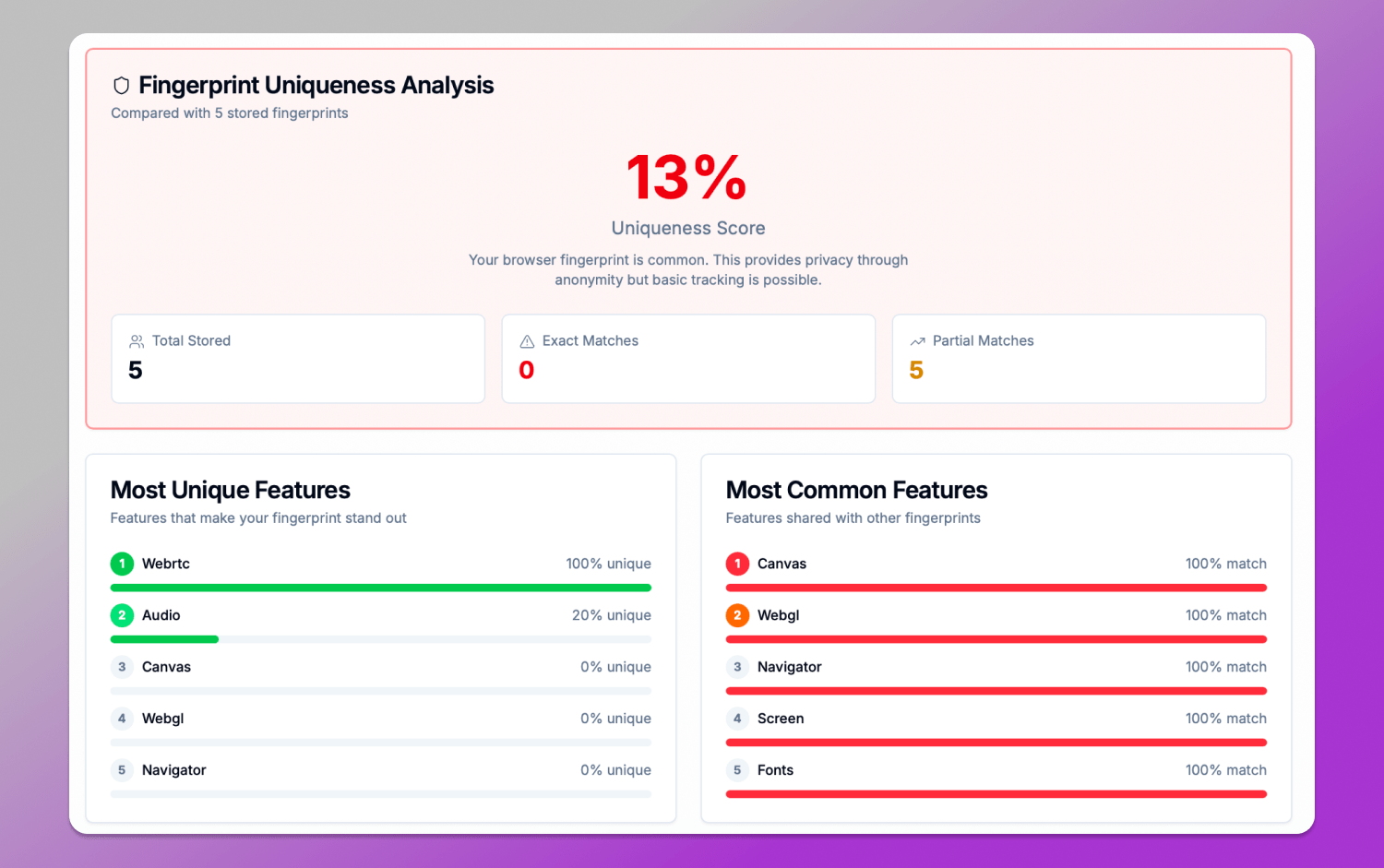Click the green rank 2 badge beside Audio

(x=122, y=615)
